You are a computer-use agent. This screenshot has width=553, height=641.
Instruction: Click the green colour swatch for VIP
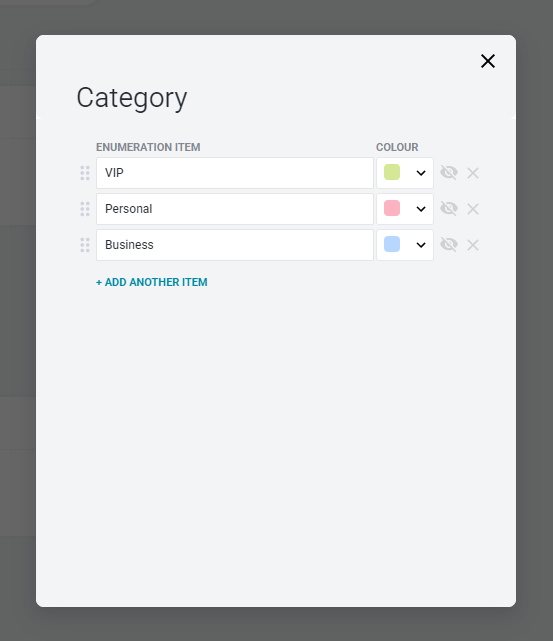coord(392,172)
